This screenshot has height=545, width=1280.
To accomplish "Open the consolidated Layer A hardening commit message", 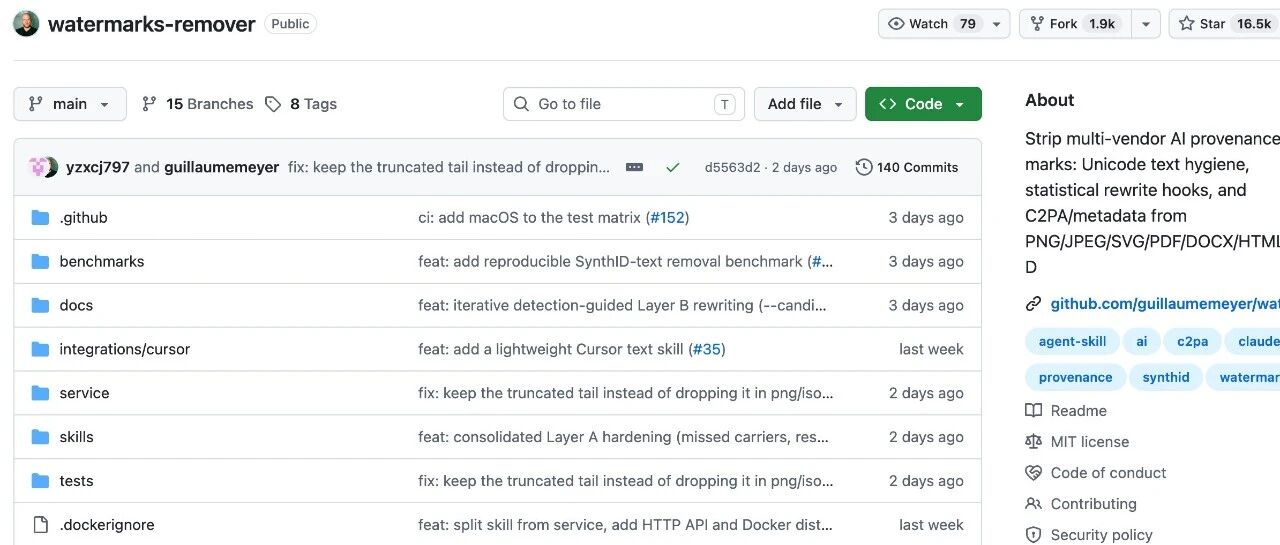I will tap(625, 438).
